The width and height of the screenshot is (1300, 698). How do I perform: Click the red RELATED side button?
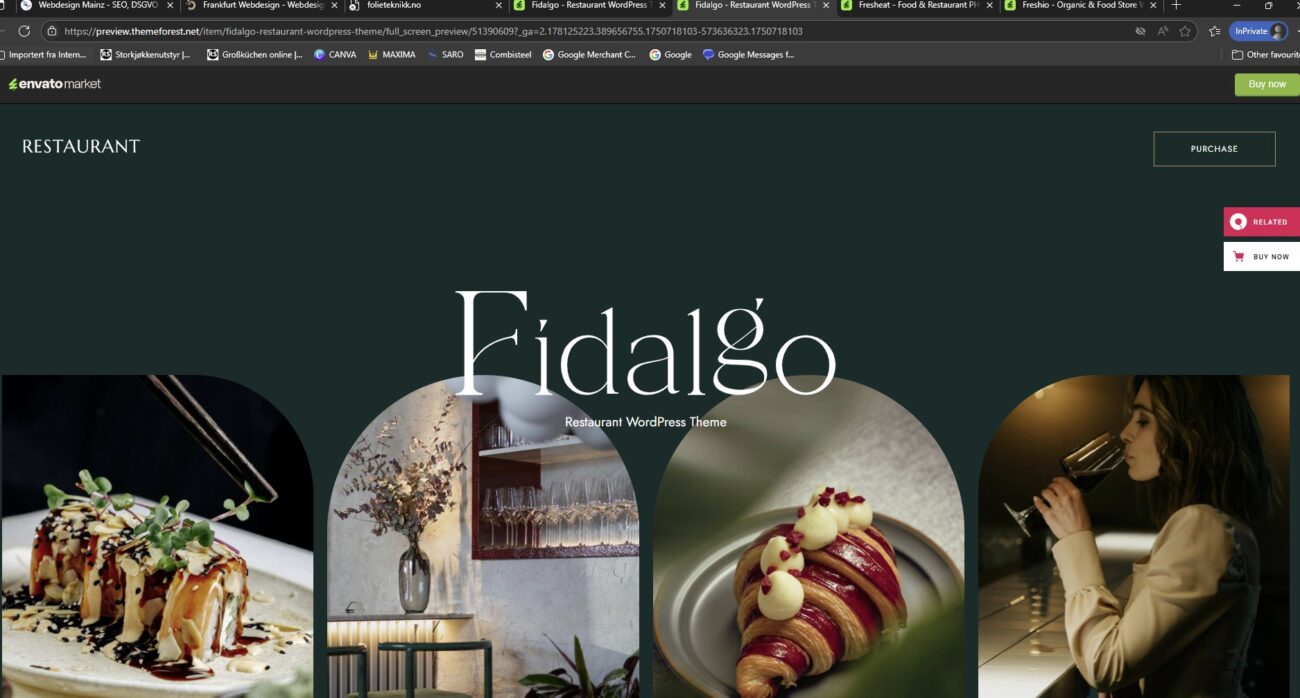pos(1261,222)
